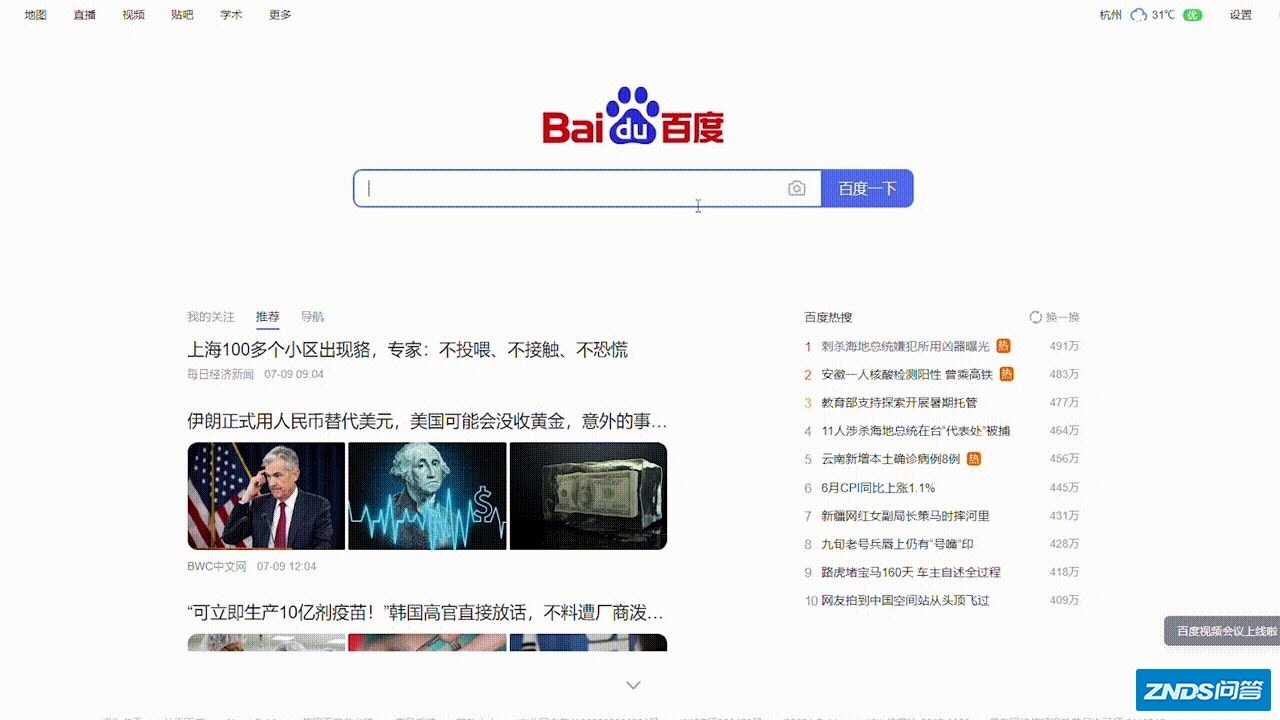This screenshot has height=720, width=1280.
Task: Open hot search 6月CPI同比上涨1.1%
Action: (x=878, y=488)
